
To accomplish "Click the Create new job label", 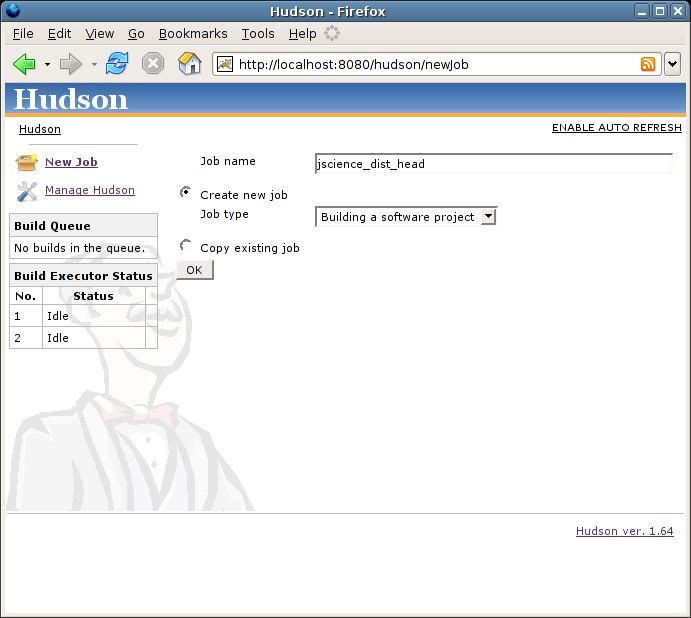I will pos(244,195).
